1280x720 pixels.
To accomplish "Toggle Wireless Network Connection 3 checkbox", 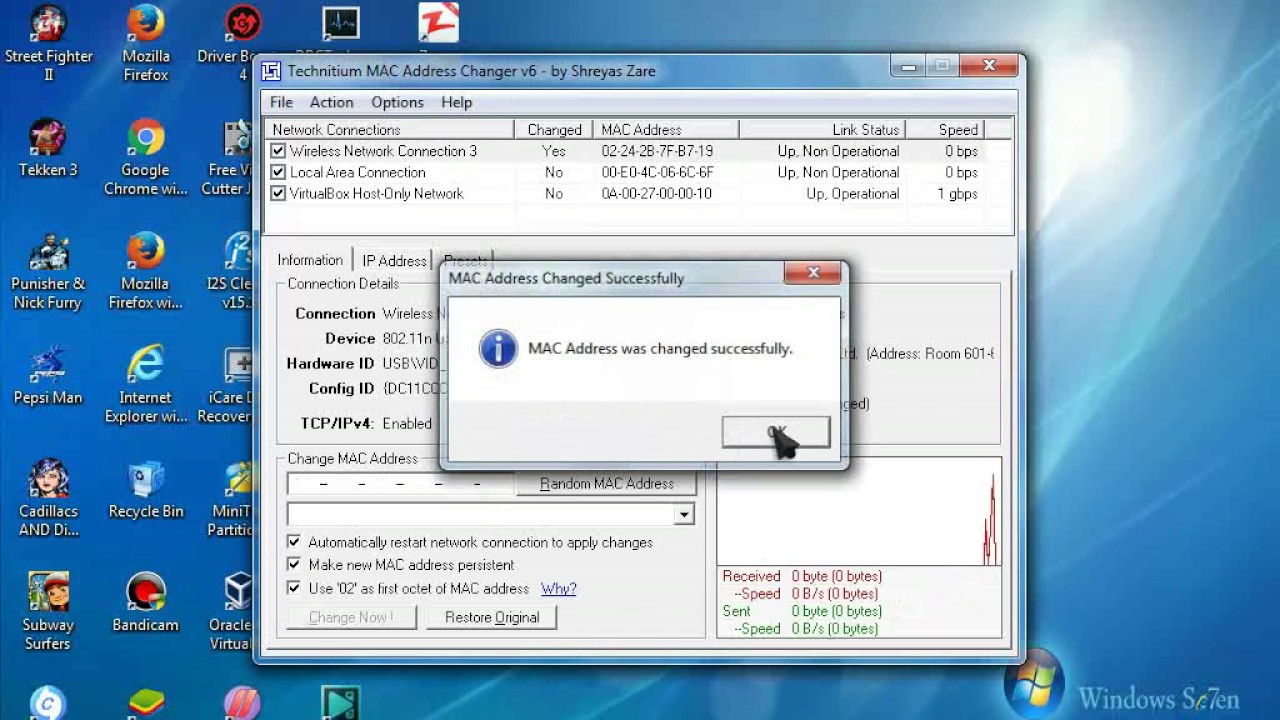I will [278, 151].
